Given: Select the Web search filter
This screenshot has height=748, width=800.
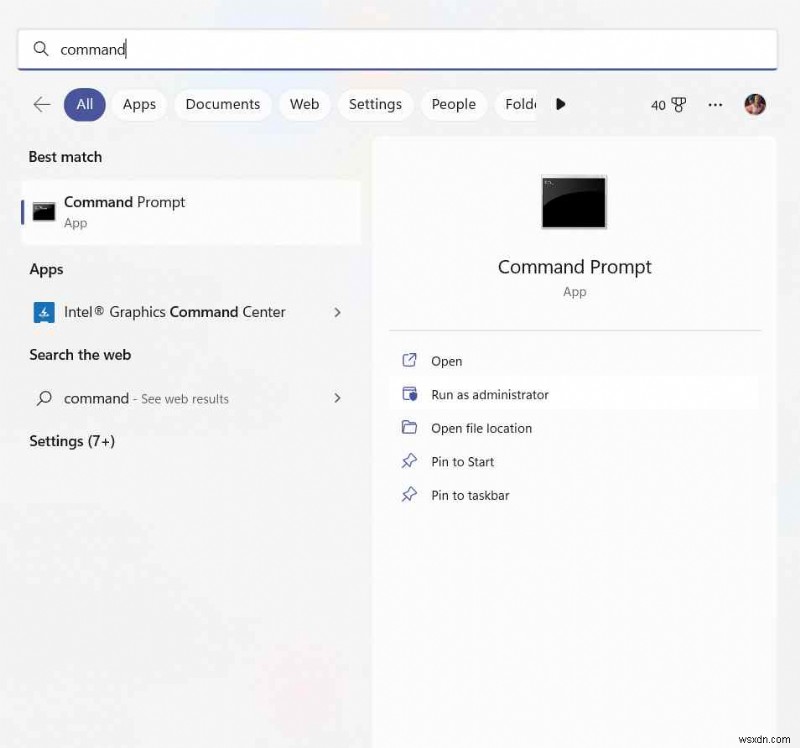Looking at the screenshot, I should pos(304,104).
